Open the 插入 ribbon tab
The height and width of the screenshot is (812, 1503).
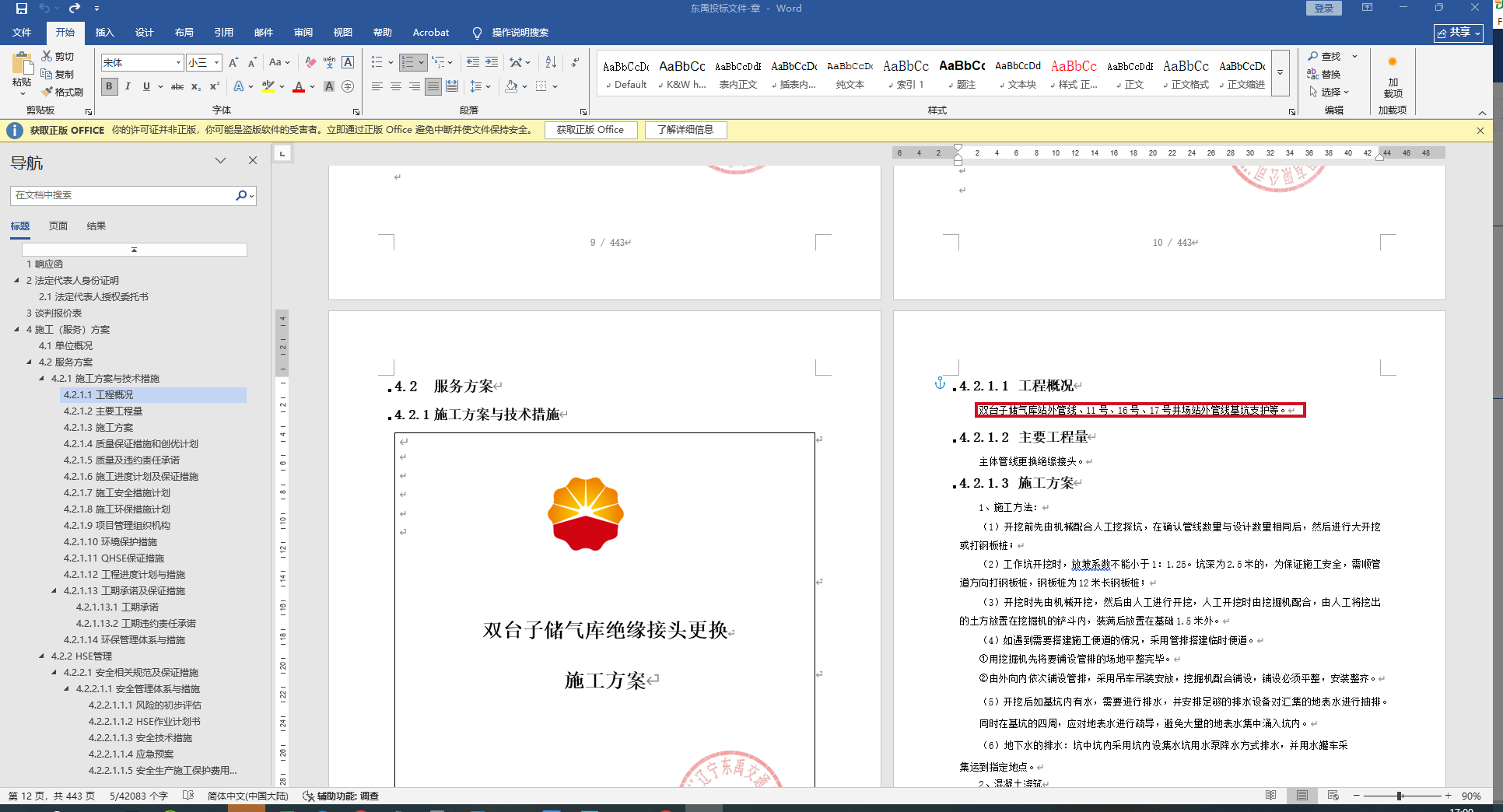(x=104, y=33)
